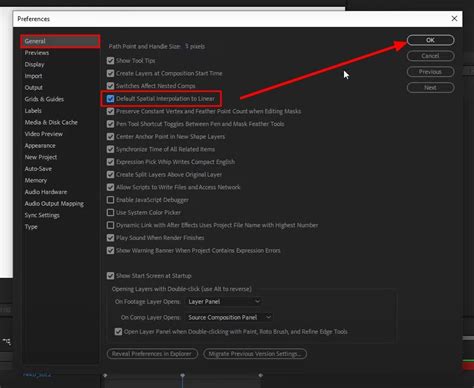This screenshot has height=388, width=474.
Task: Toggle Synchronize Time of All Related Items
Action: point(110,149)
